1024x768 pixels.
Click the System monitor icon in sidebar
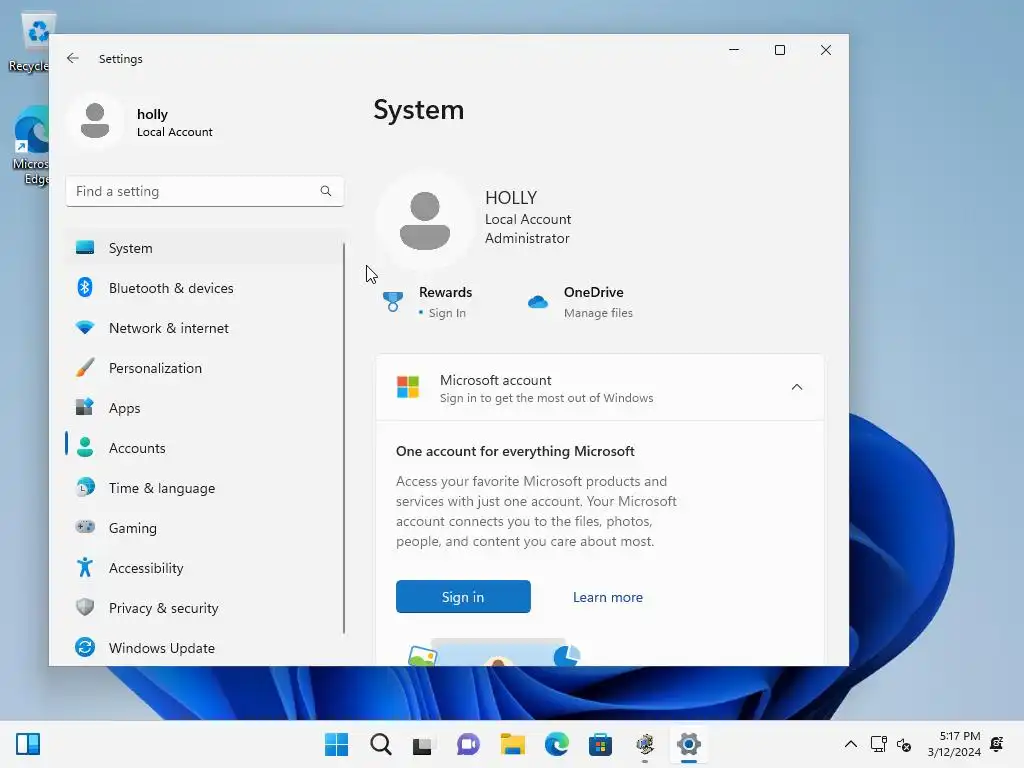click(x=85, y=248)
